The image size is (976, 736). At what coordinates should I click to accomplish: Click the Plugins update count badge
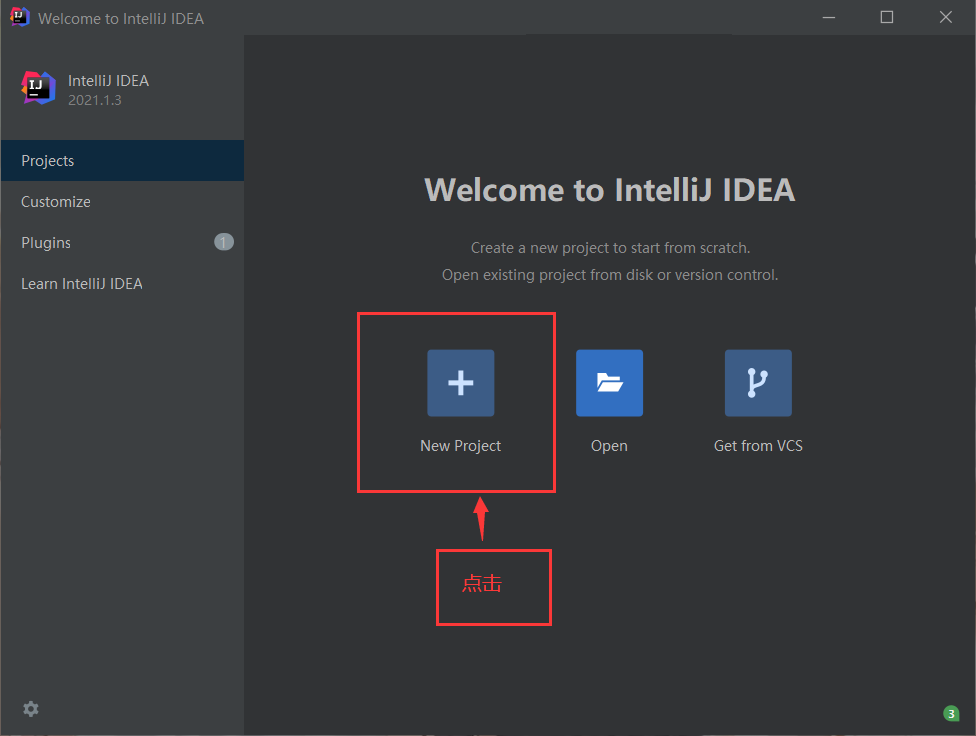[x=224, y=242]
